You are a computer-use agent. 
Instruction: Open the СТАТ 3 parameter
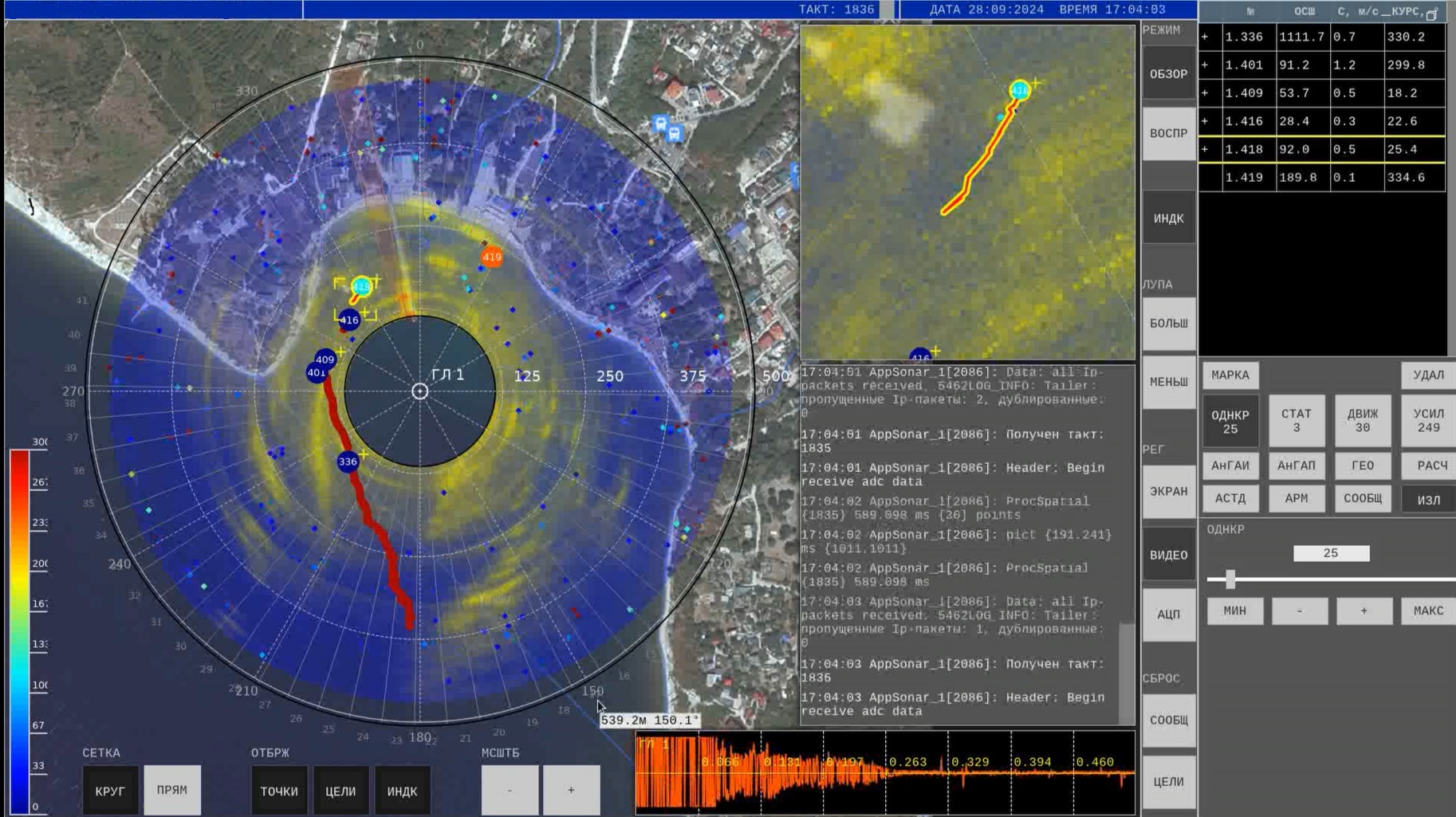pyautogui.click(x=1296, y=421)
